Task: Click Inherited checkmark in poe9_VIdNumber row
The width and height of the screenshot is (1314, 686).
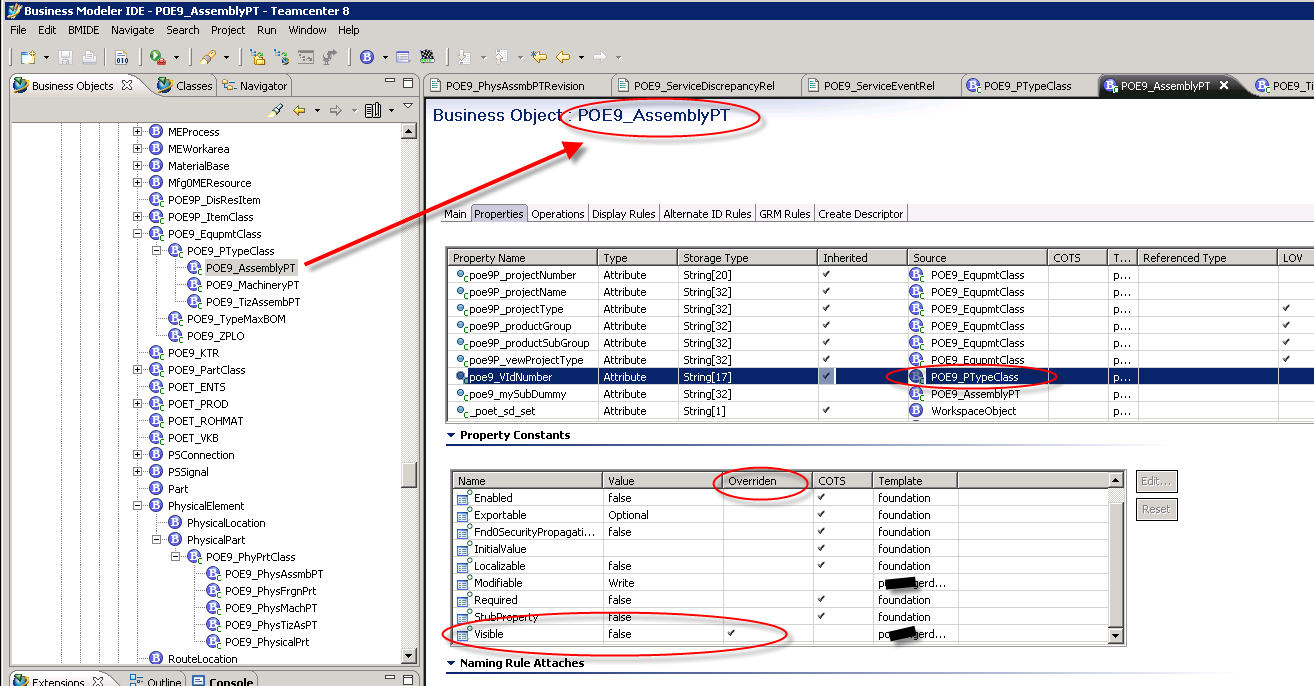Action: click(x=826, y=377)
